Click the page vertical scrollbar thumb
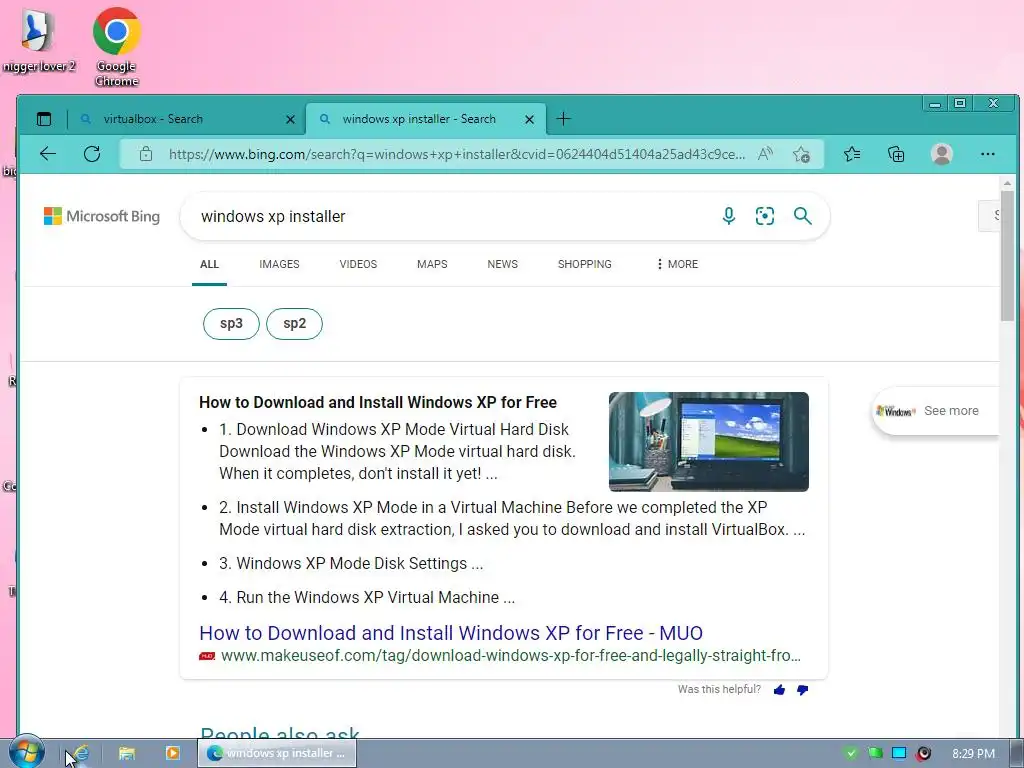Viewport: 1024px width, 768px height. click(x=1007, y=255)
